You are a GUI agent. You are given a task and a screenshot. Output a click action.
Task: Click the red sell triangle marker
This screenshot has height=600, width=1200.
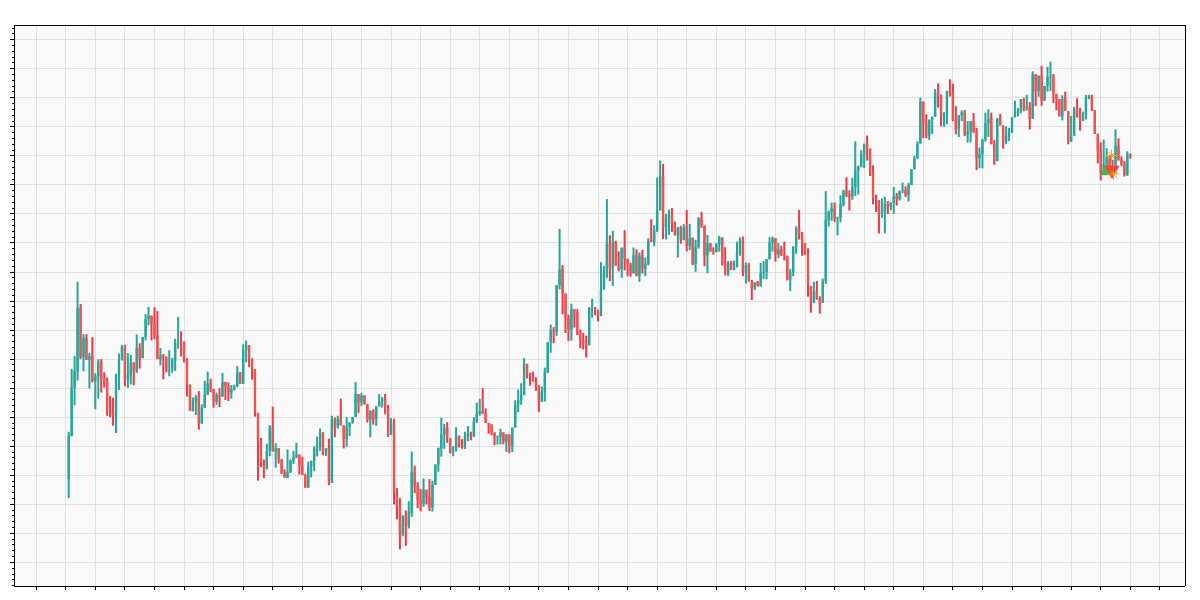[1112, 168]
